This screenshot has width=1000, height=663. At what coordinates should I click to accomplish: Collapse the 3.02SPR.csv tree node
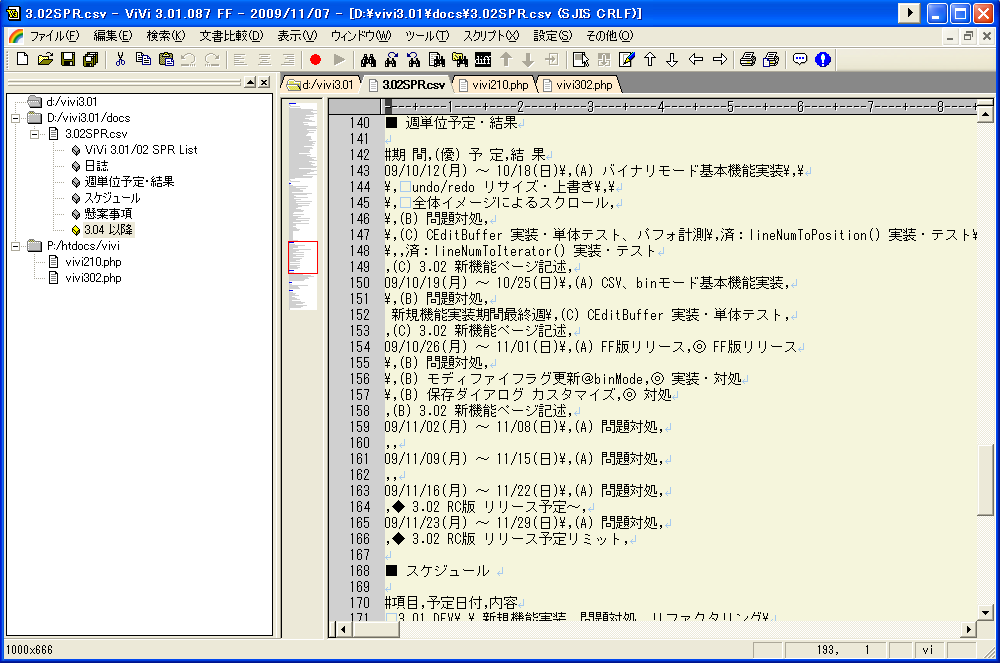click(34, 134)
